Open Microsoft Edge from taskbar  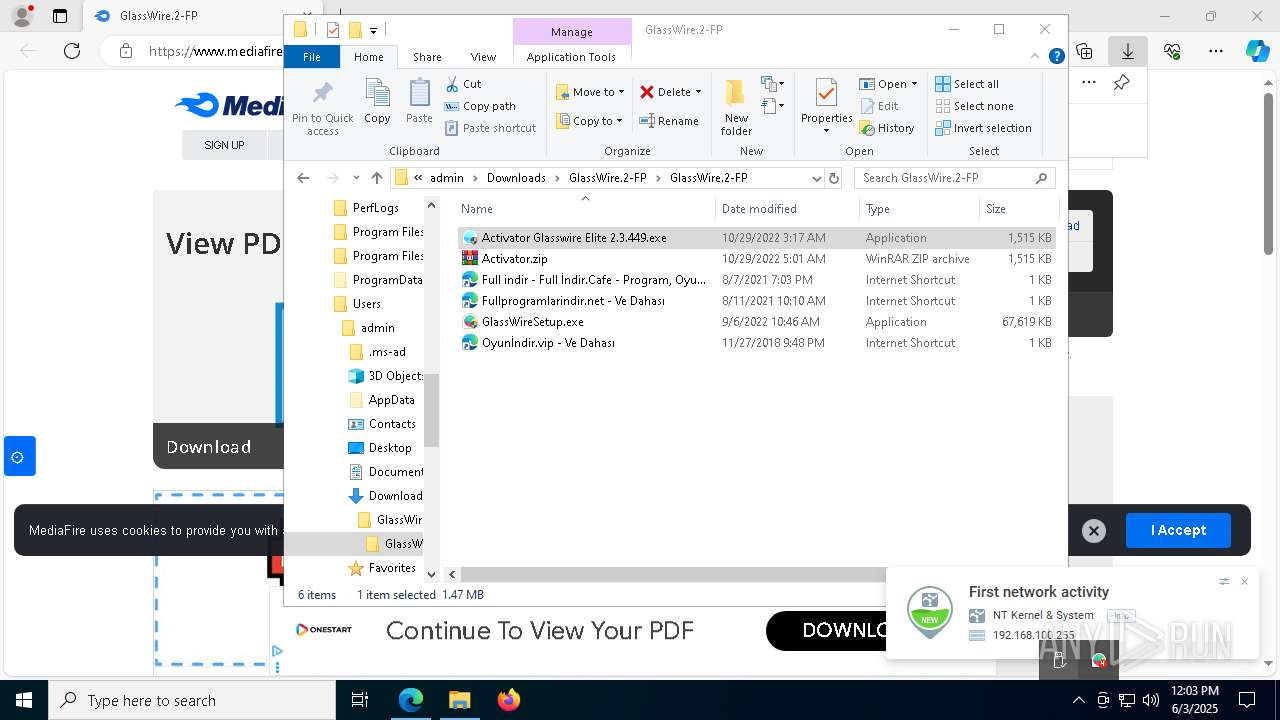[x=411, y=700]
